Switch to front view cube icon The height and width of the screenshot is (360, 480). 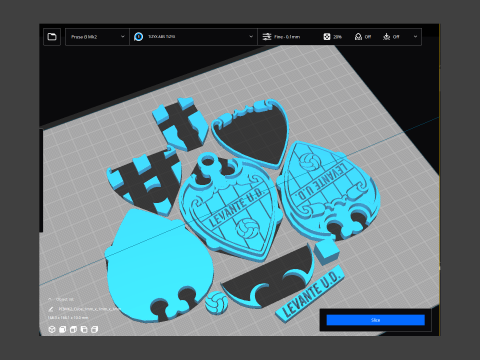coord(62,330)
